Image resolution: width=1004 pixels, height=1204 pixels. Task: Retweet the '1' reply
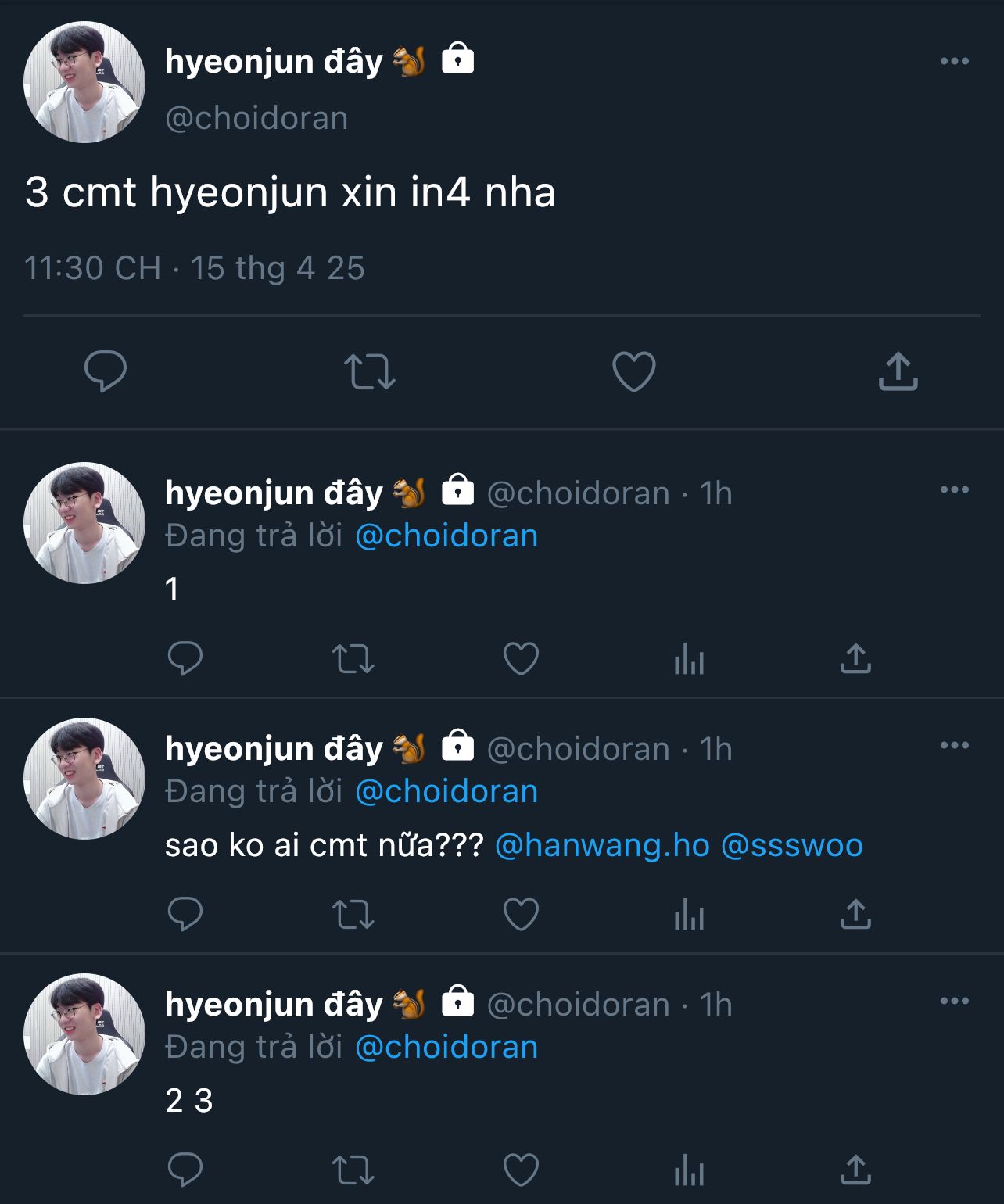pyautogui.click(x=353, y=658)
